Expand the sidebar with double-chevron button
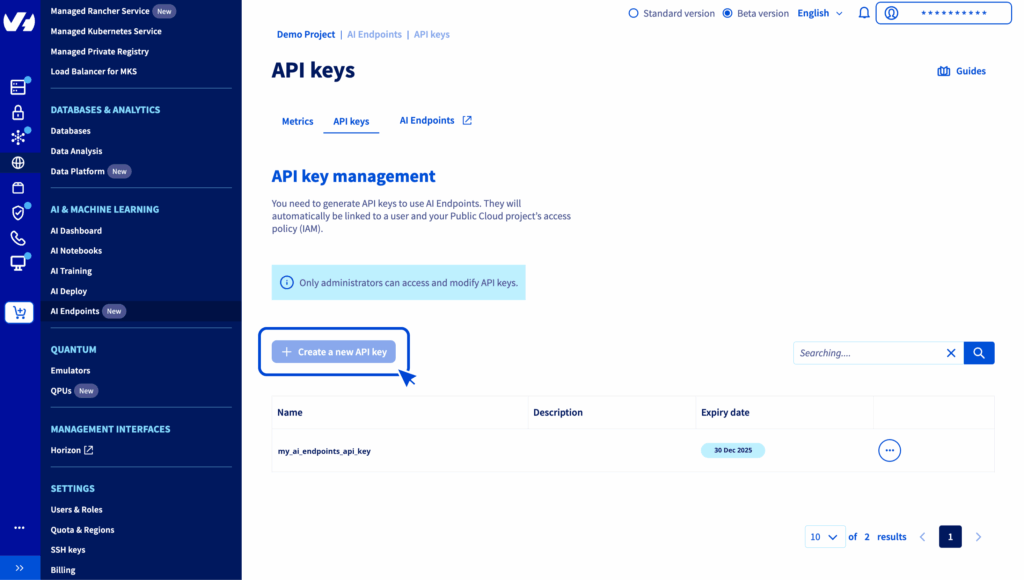Image resolution: width=1024 pixels, height=580 pixels. (19, 568)
